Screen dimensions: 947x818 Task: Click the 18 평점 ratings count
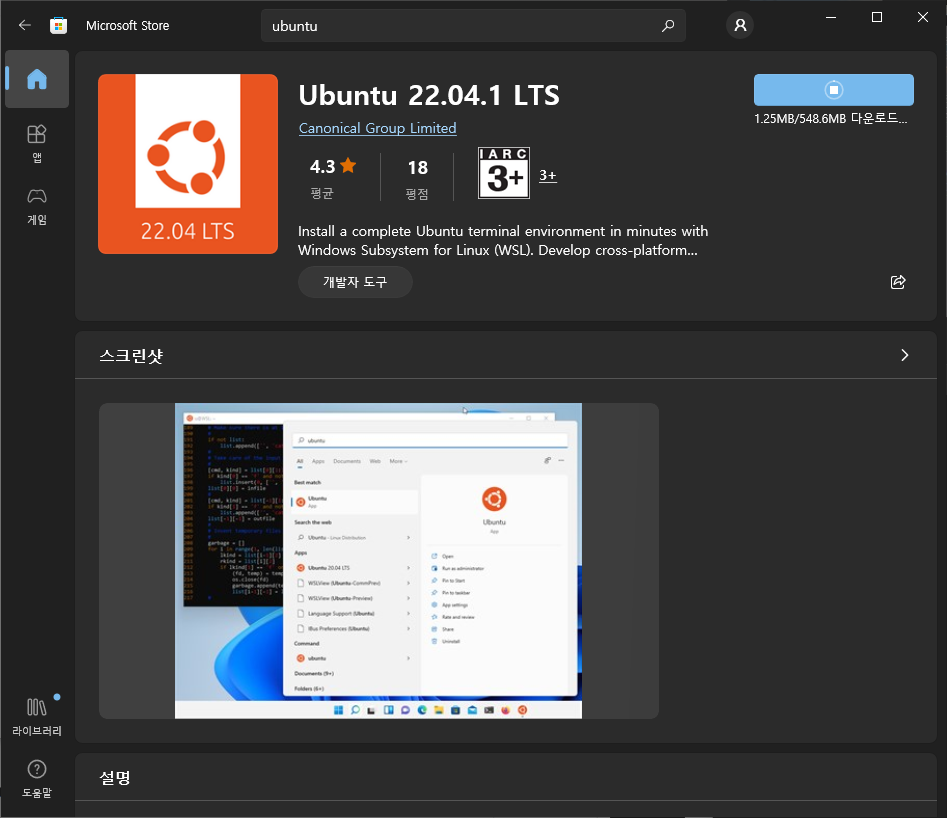coord(417,178)
